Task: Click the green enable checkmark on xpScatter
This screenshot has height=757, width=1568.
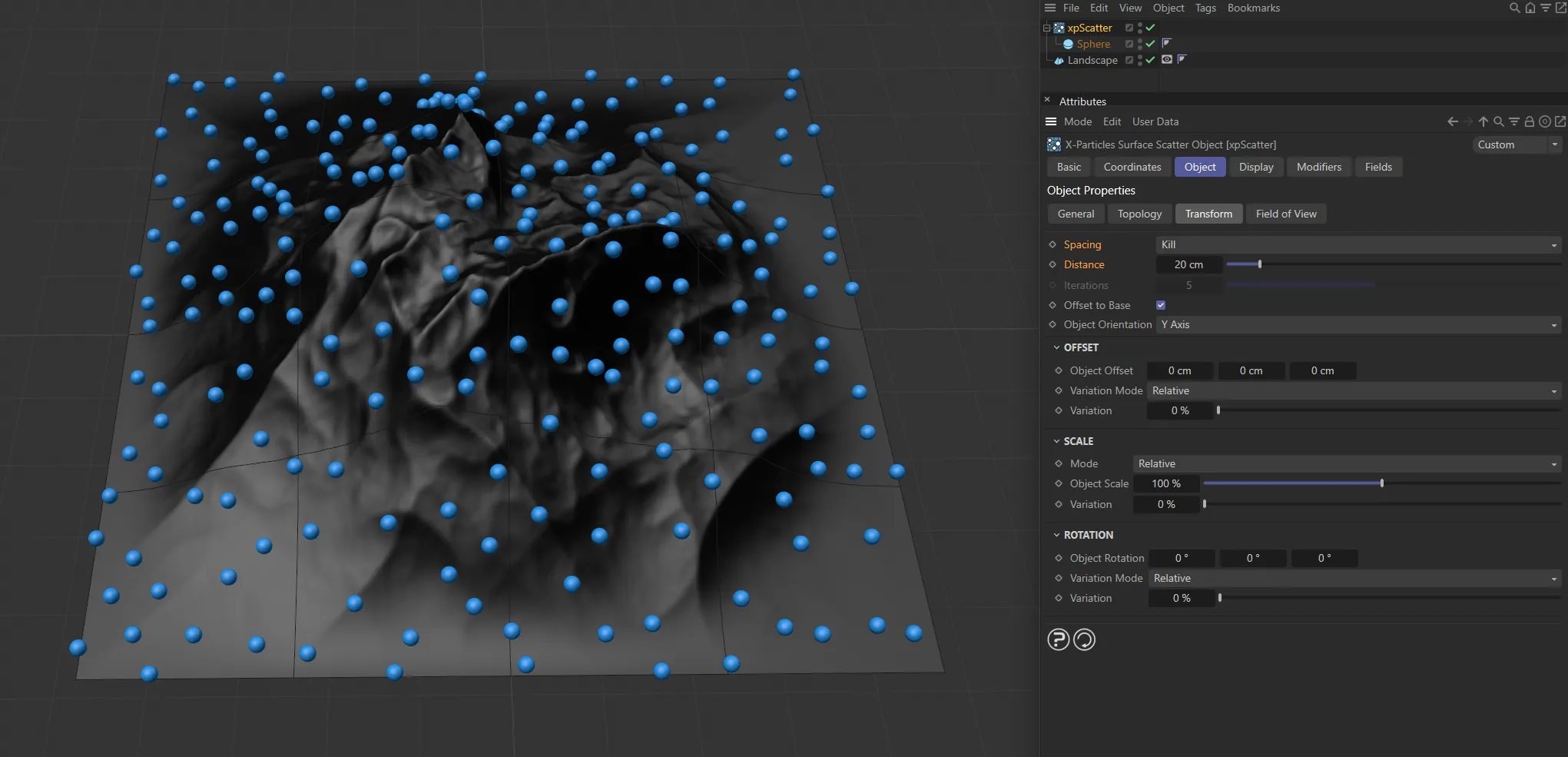Action: (x=1150, y=28)
